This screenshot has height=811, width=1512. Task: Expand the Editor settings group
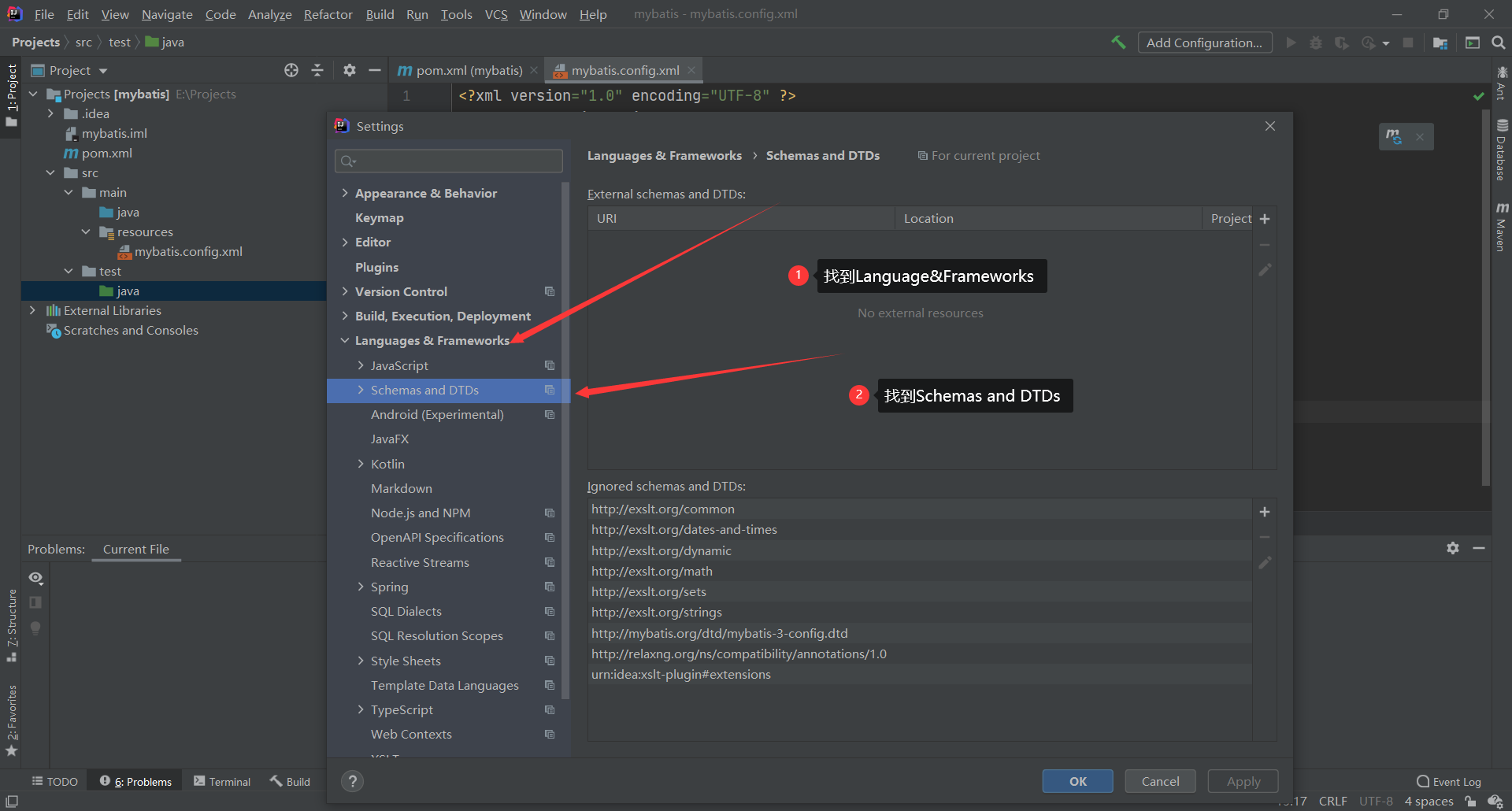[345, 242]
